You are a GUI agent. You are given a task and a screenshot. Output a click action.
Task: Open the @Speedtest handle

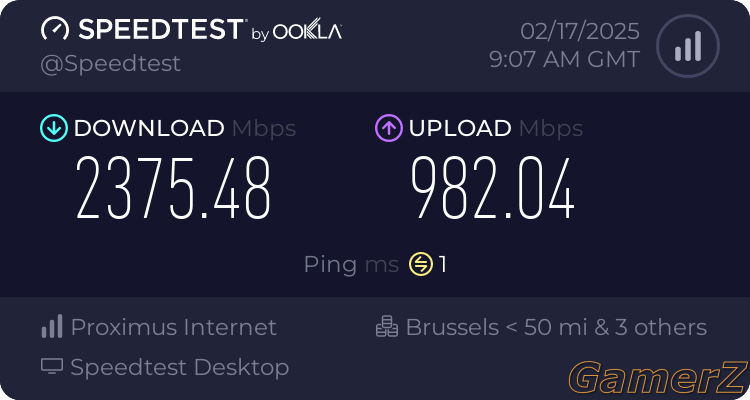110,64
